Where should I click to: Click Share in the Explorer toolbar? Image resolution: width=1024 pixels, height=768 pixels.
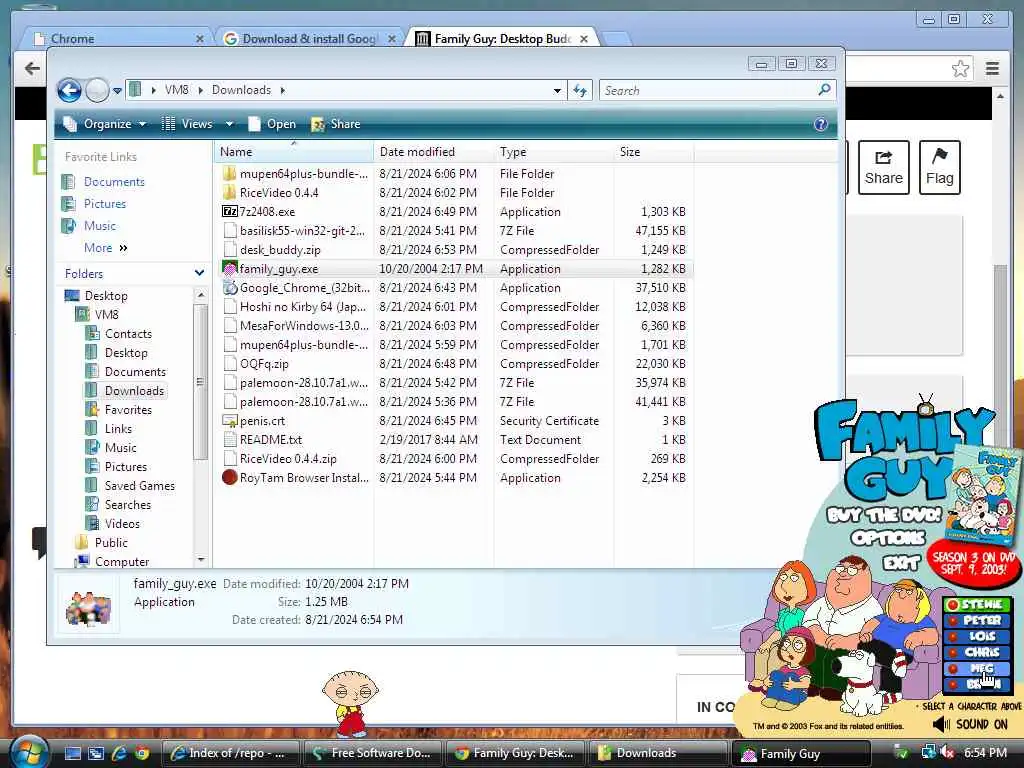click(x=336, y=123)
